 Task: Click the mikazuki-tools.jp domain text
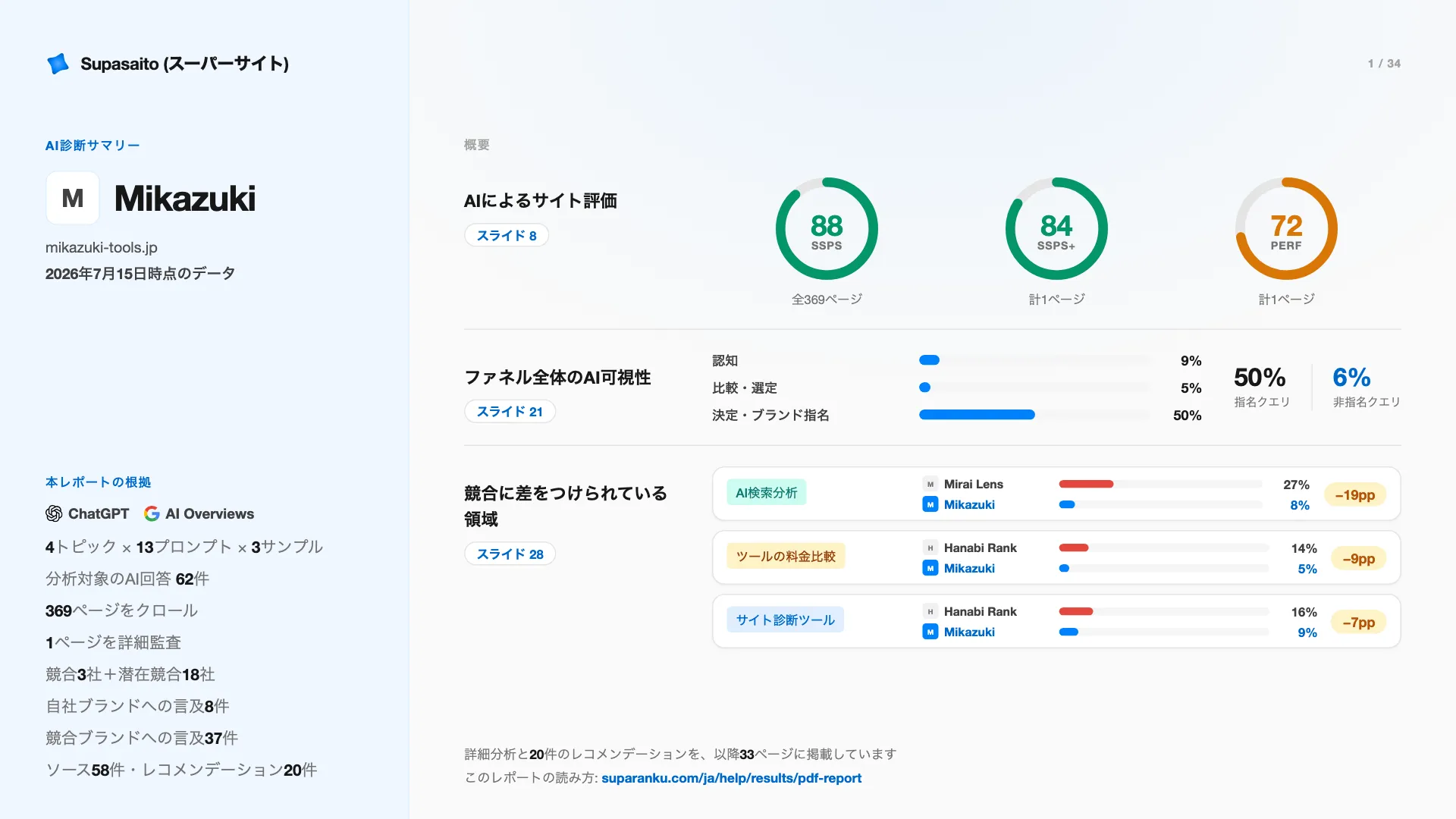click(102, 247)
